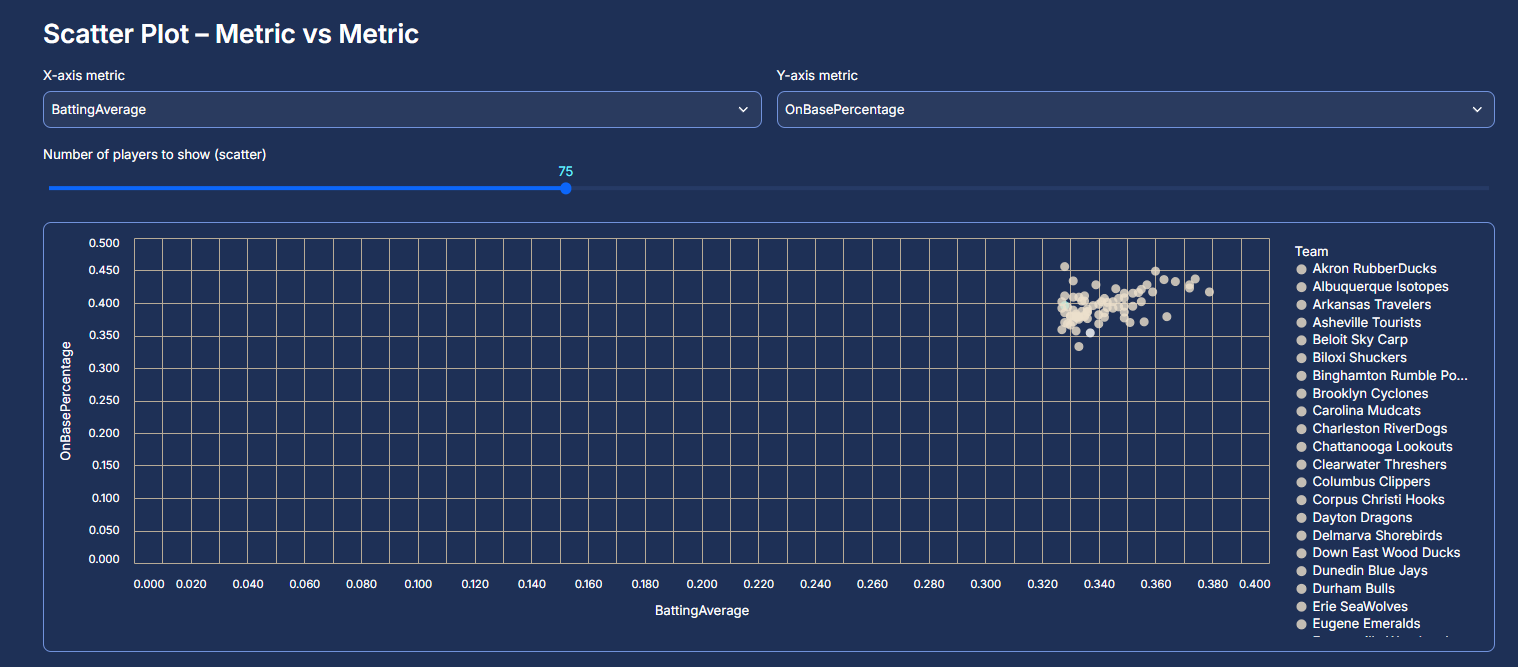This screenshot has height=667, width=1518.
Task: Click the 0.400 x-axis tick label
Action: (x=1254, y=585)
